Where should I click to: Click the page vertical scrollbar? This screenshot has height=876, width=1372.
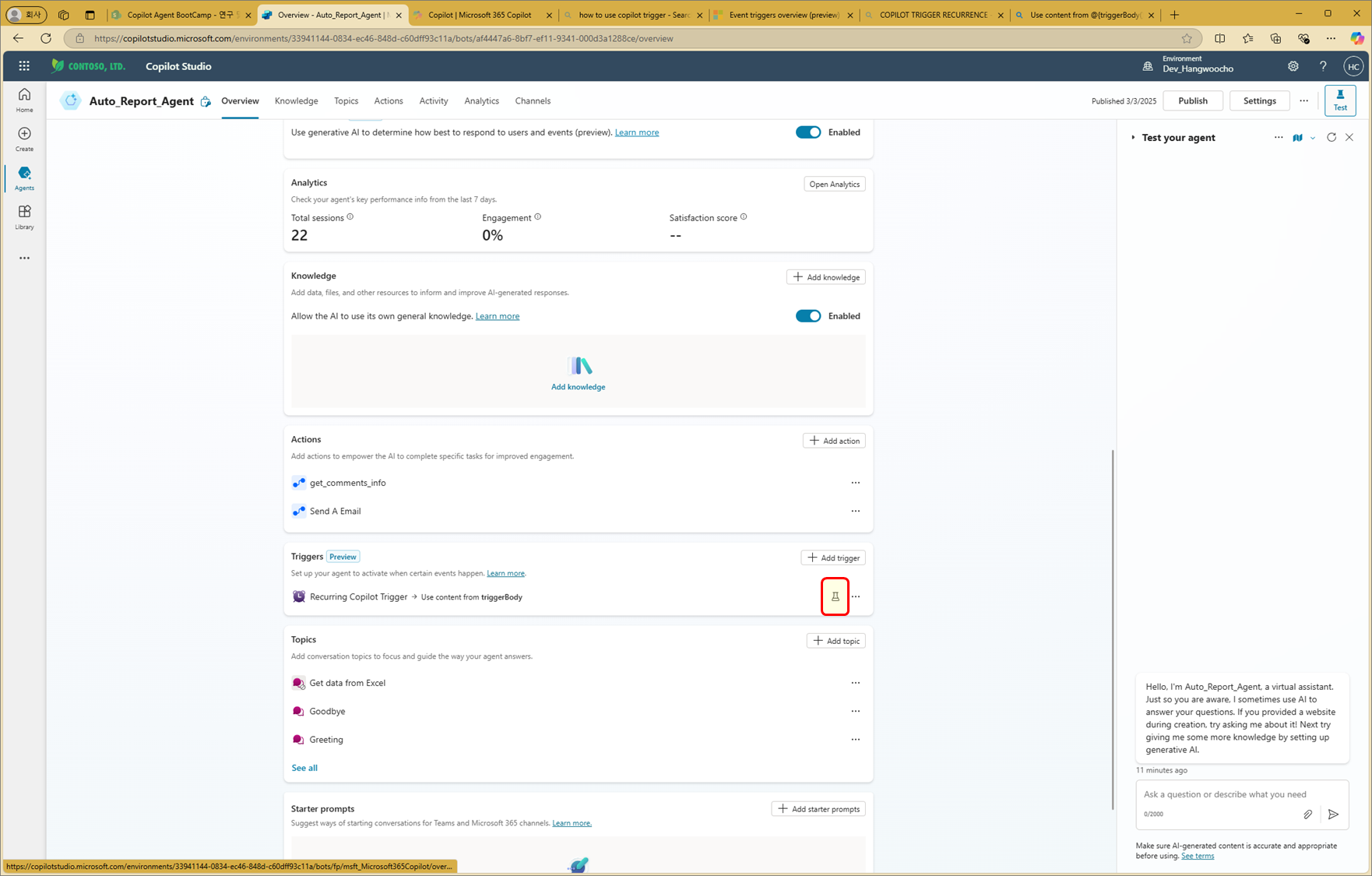(1112, 631)
